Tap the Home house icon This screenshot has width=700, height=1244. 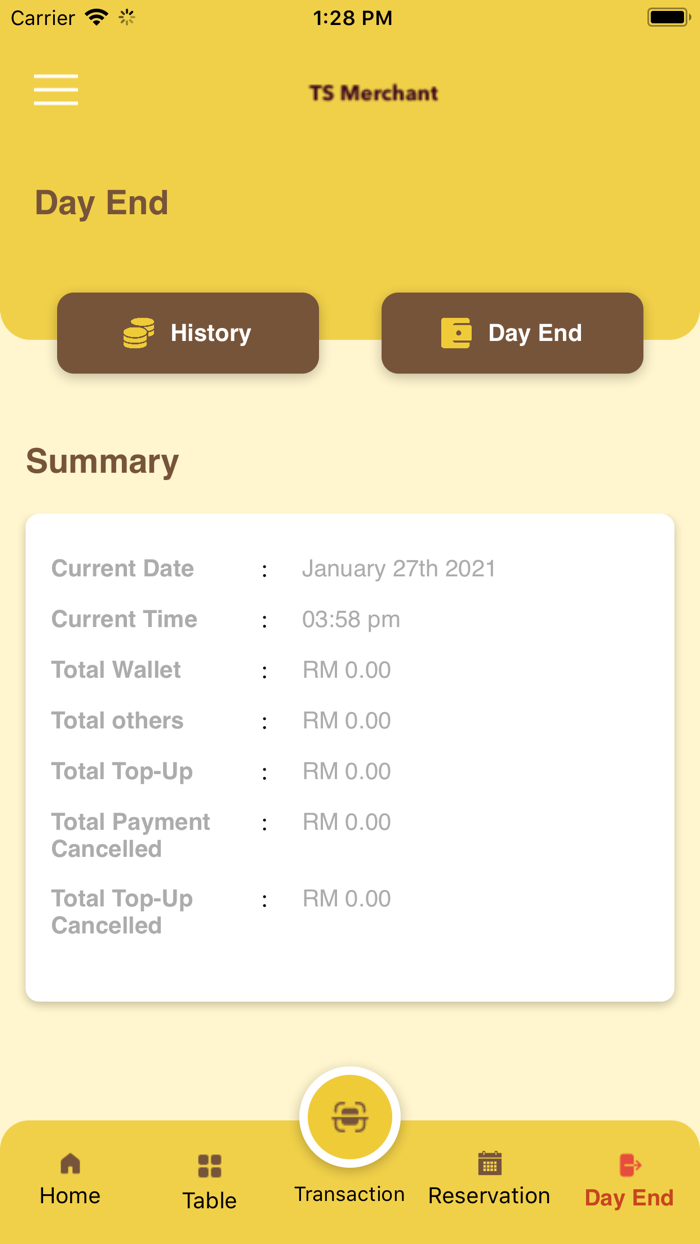click(x=70, y=1164)
